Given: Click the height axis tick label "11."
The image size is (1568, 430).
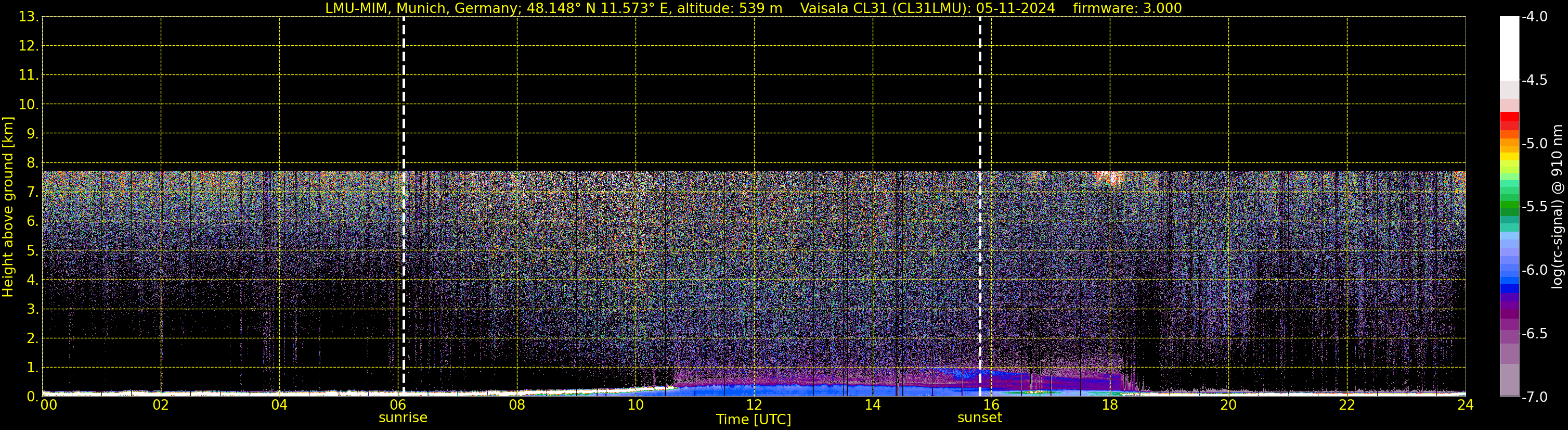Looking at the screenshot, I should point(29,75).
